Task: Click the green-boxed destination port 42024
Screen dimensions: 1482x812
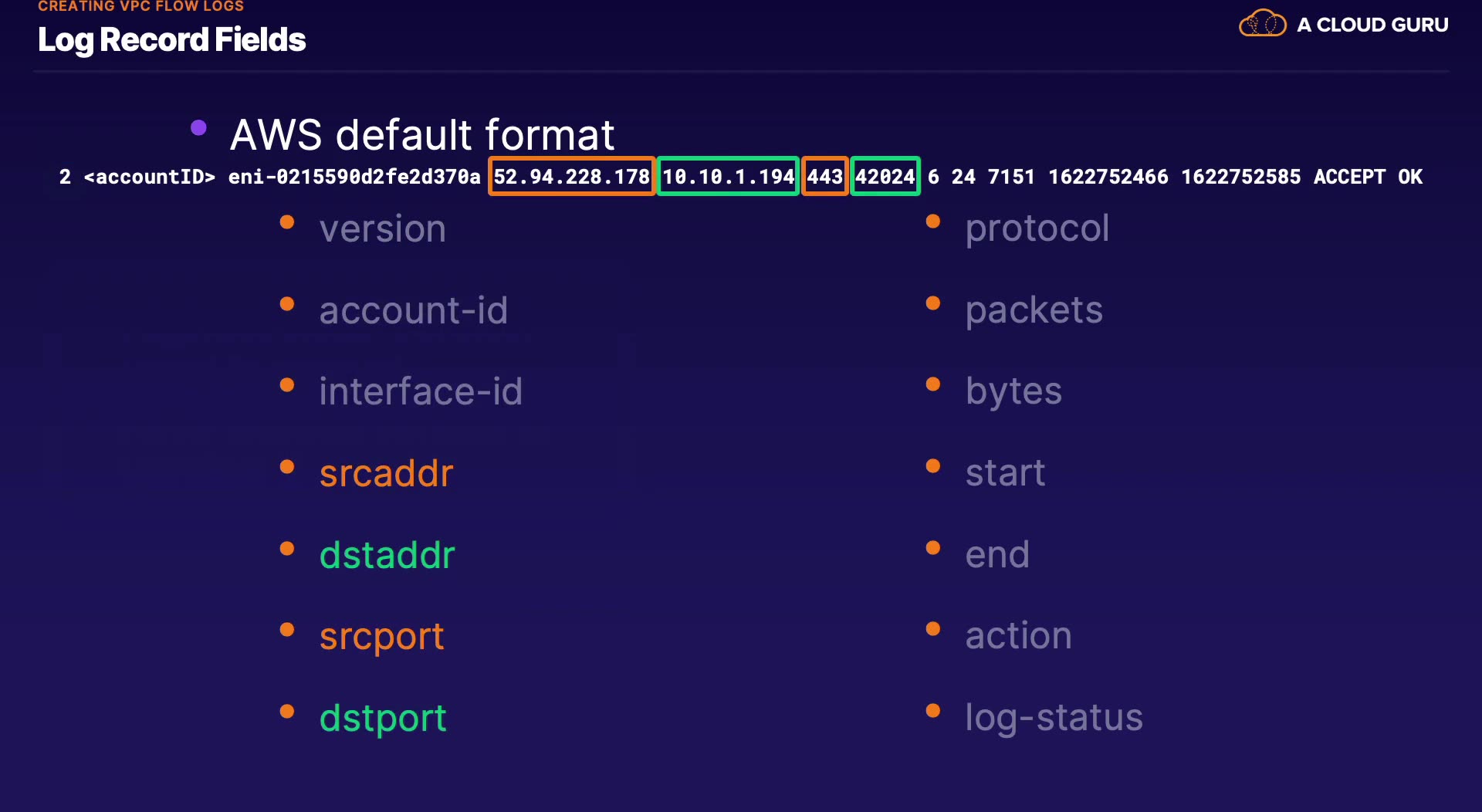Action: pos(885,177)
